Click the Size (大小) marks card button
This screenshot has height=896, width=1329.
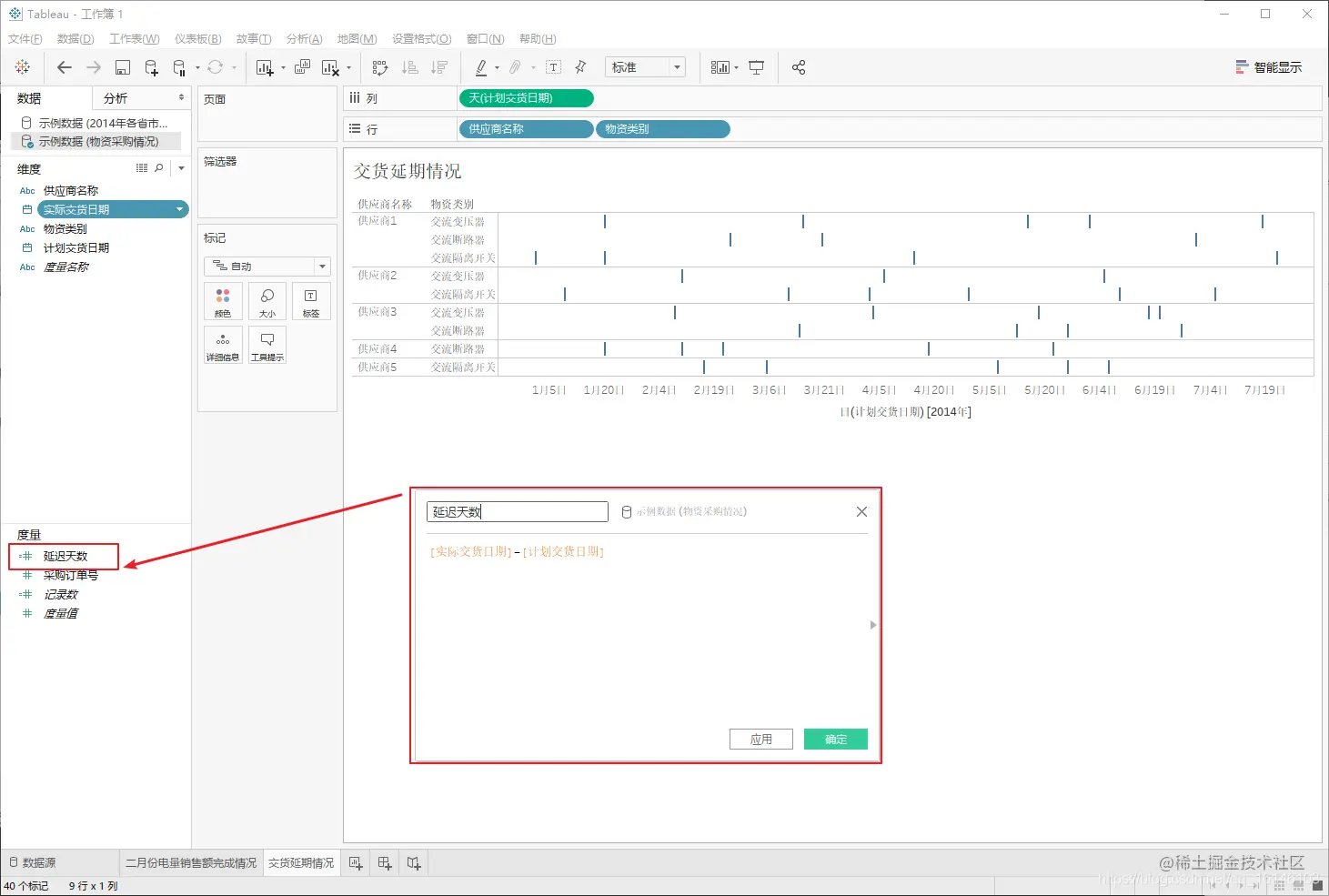tap(267, 301)
